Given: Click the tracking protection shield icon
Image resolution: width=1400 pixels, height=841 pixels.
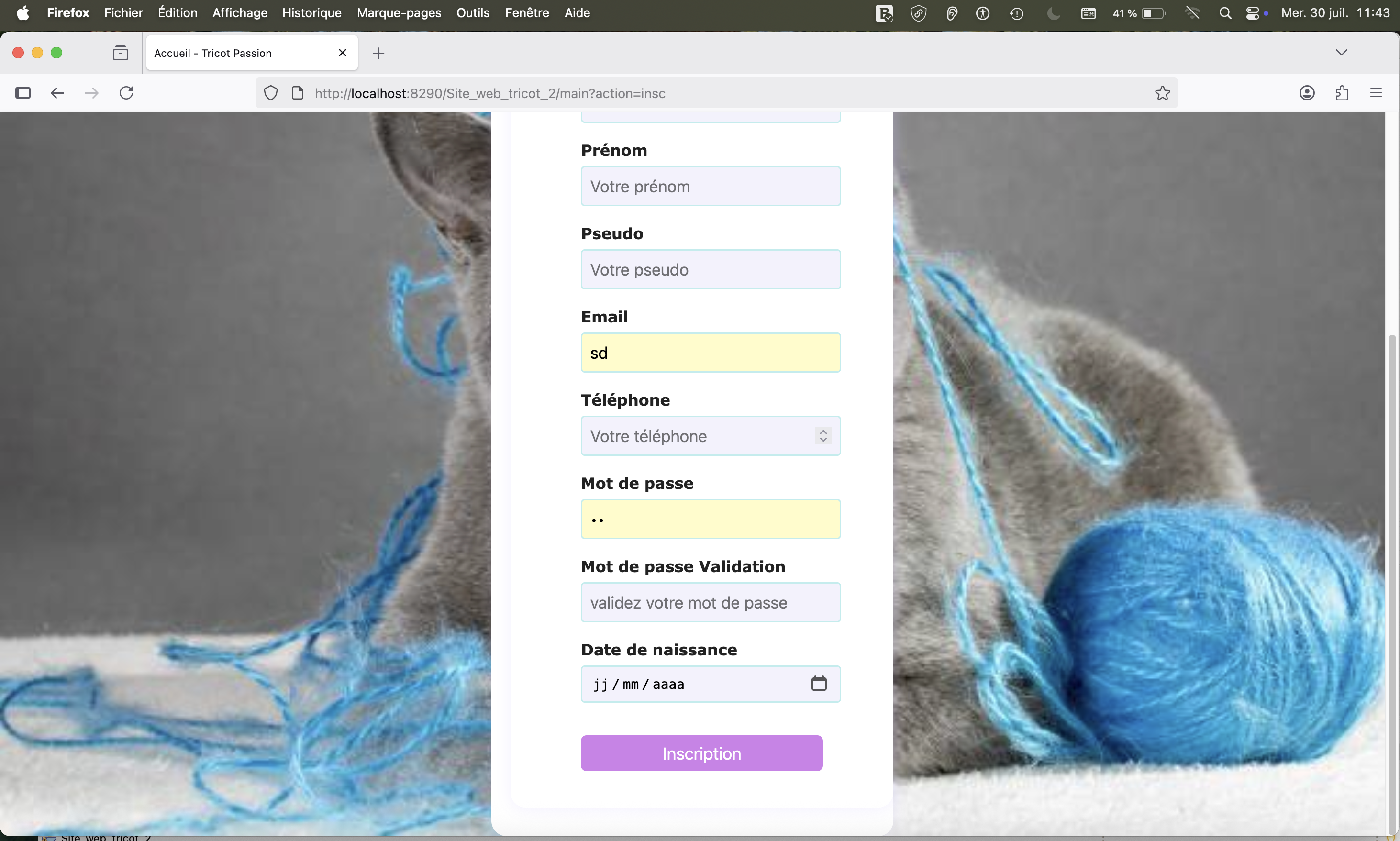Looking at the screenshot, I should pyautogui.click(x=270, y=93).
